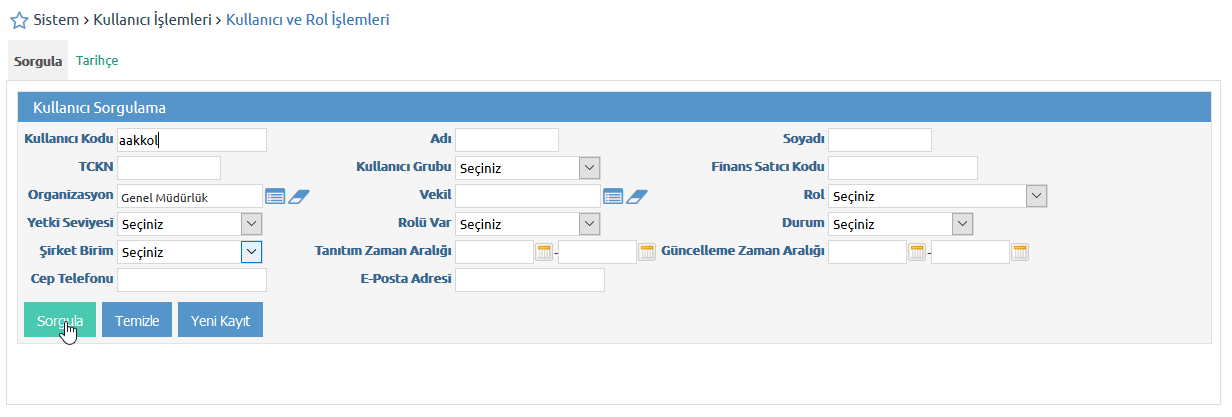
Task: Open the Organizasyon lookup list icon
Action: 275,196
